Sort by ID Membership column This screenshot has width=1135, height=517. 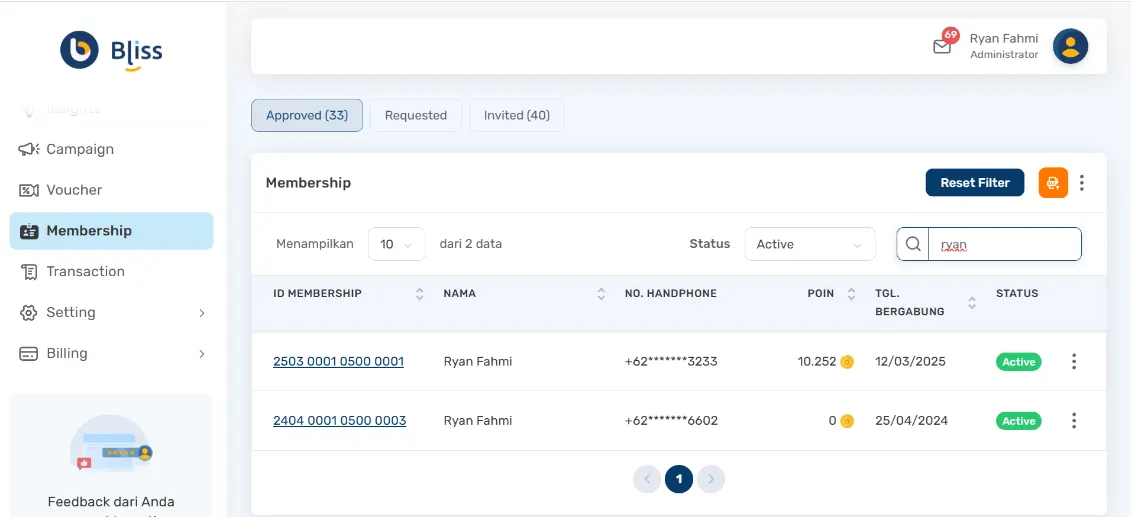(419, 294)
